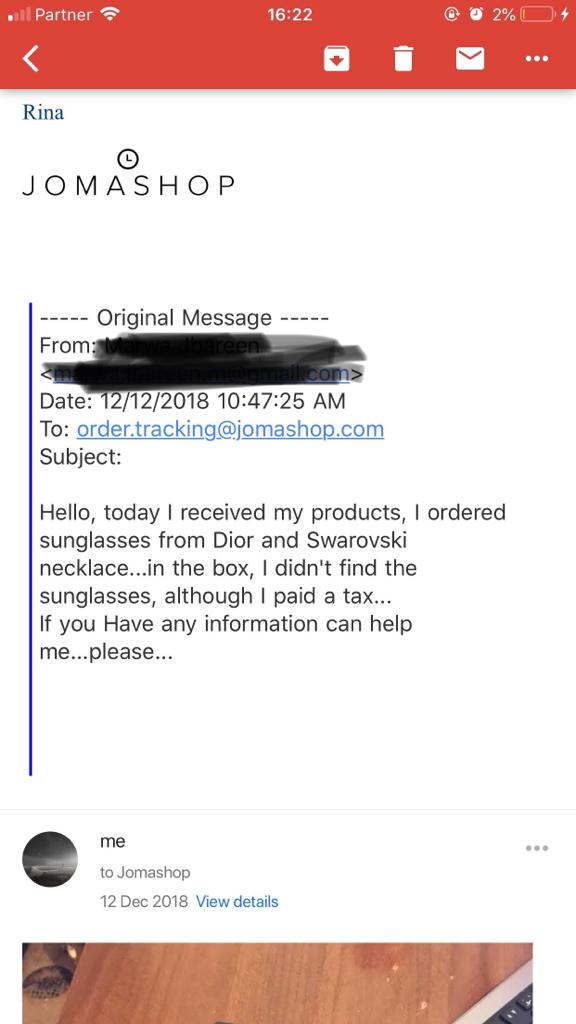This screenshot has width=576, height=1024.
Task: Tap the Wi-Fi indicator in status bar
Action: 112,14
